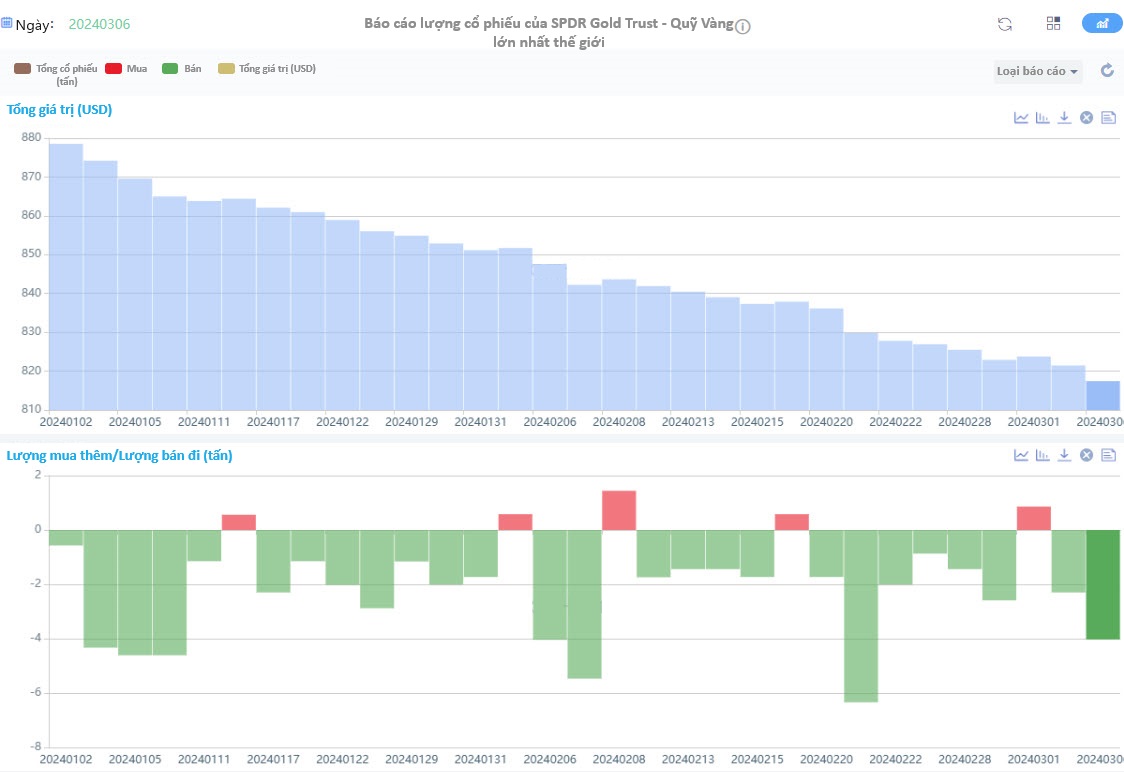This screenshot has height=772, width=1124.
Task: Open the info icon beside the report title
Action: pyautogui.click(x=743, y=27)
